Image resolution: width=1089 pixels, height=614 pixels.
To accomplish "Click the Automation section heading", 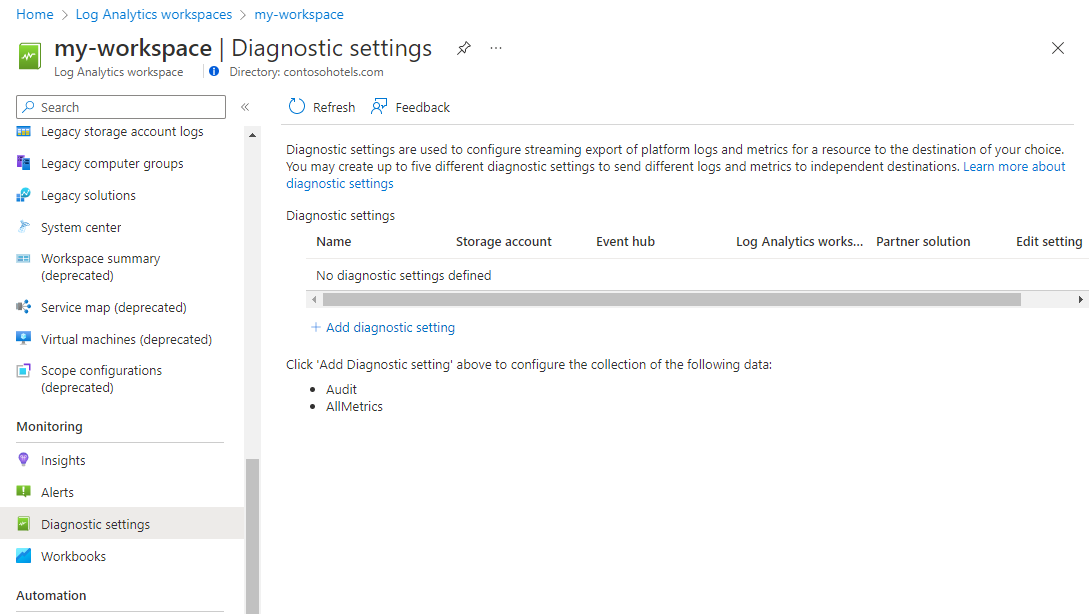I will point(51,595).
